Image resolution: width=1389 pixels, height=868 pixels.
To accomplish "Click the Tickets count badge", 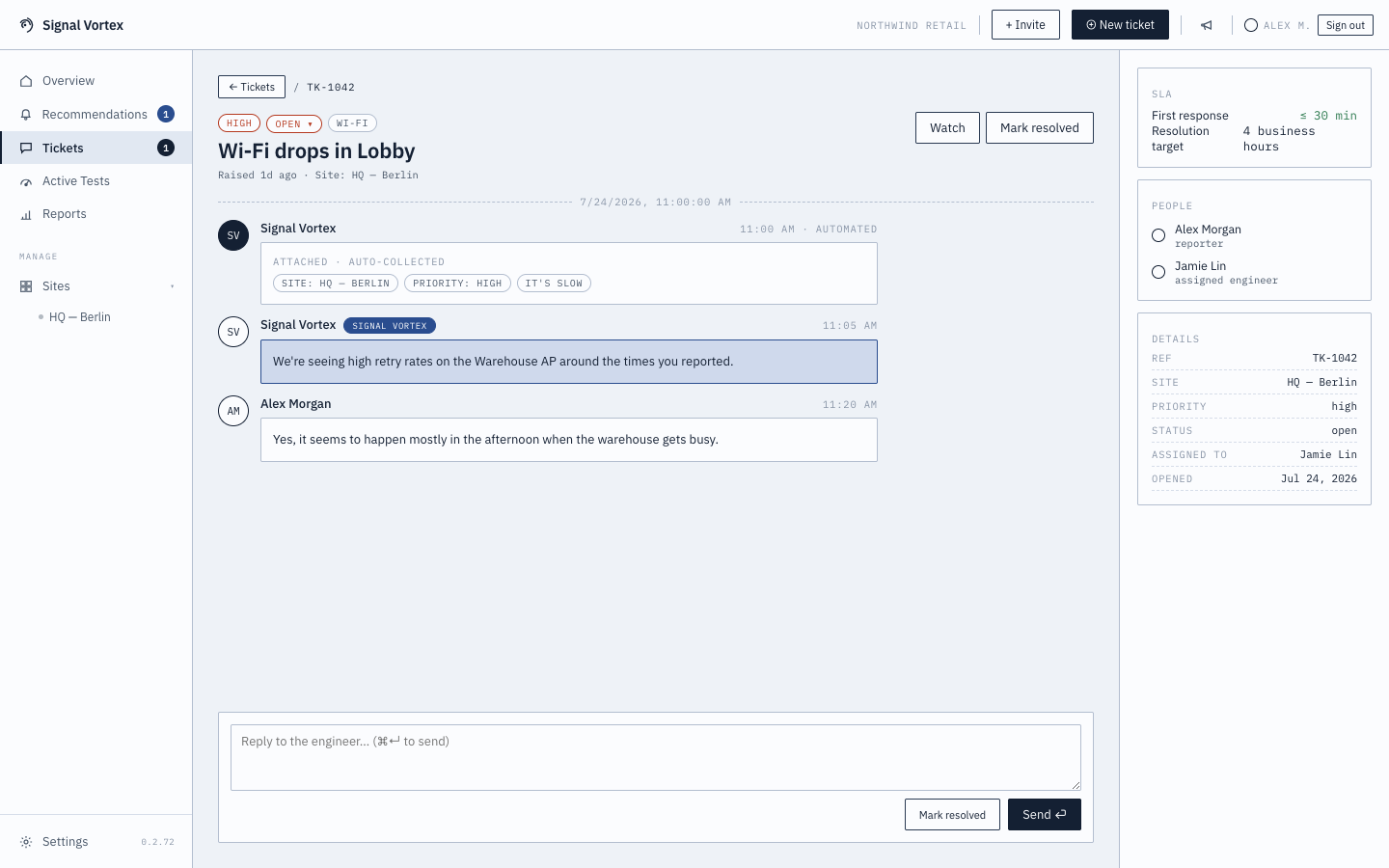I will (166, 148).
